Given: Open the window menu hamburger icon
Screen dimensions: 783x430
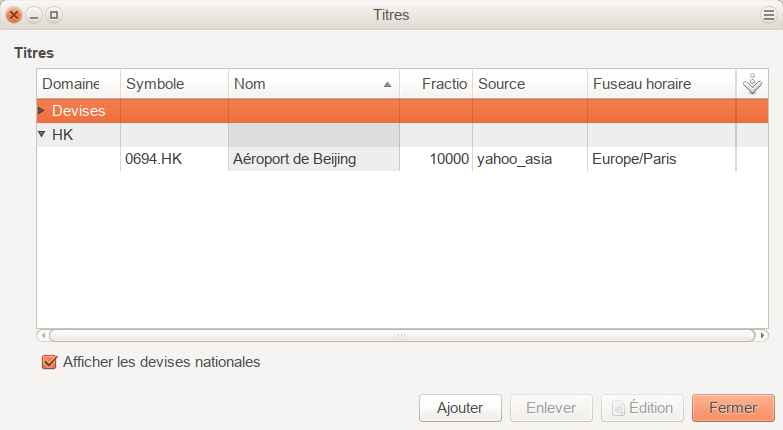Looking at the screenshot, I should (x=767, y=15).
